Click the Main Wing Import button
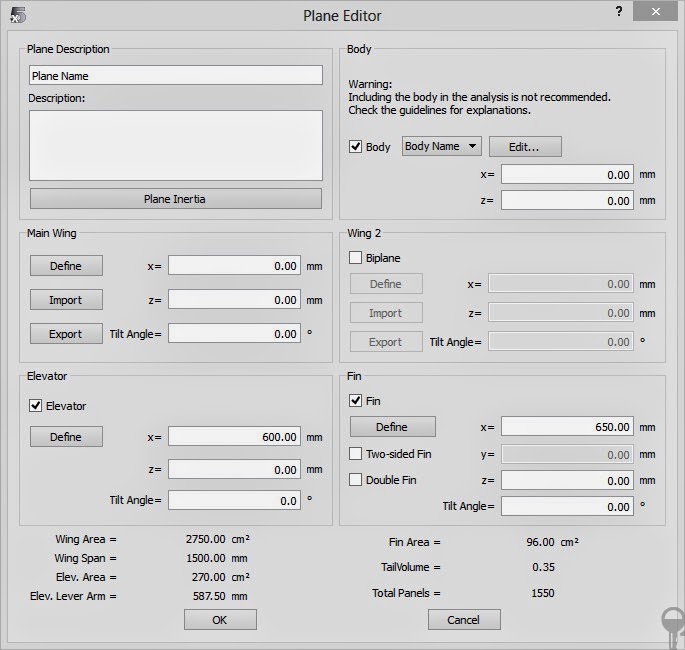The image size is (685, 650). [x=65, y=300]
